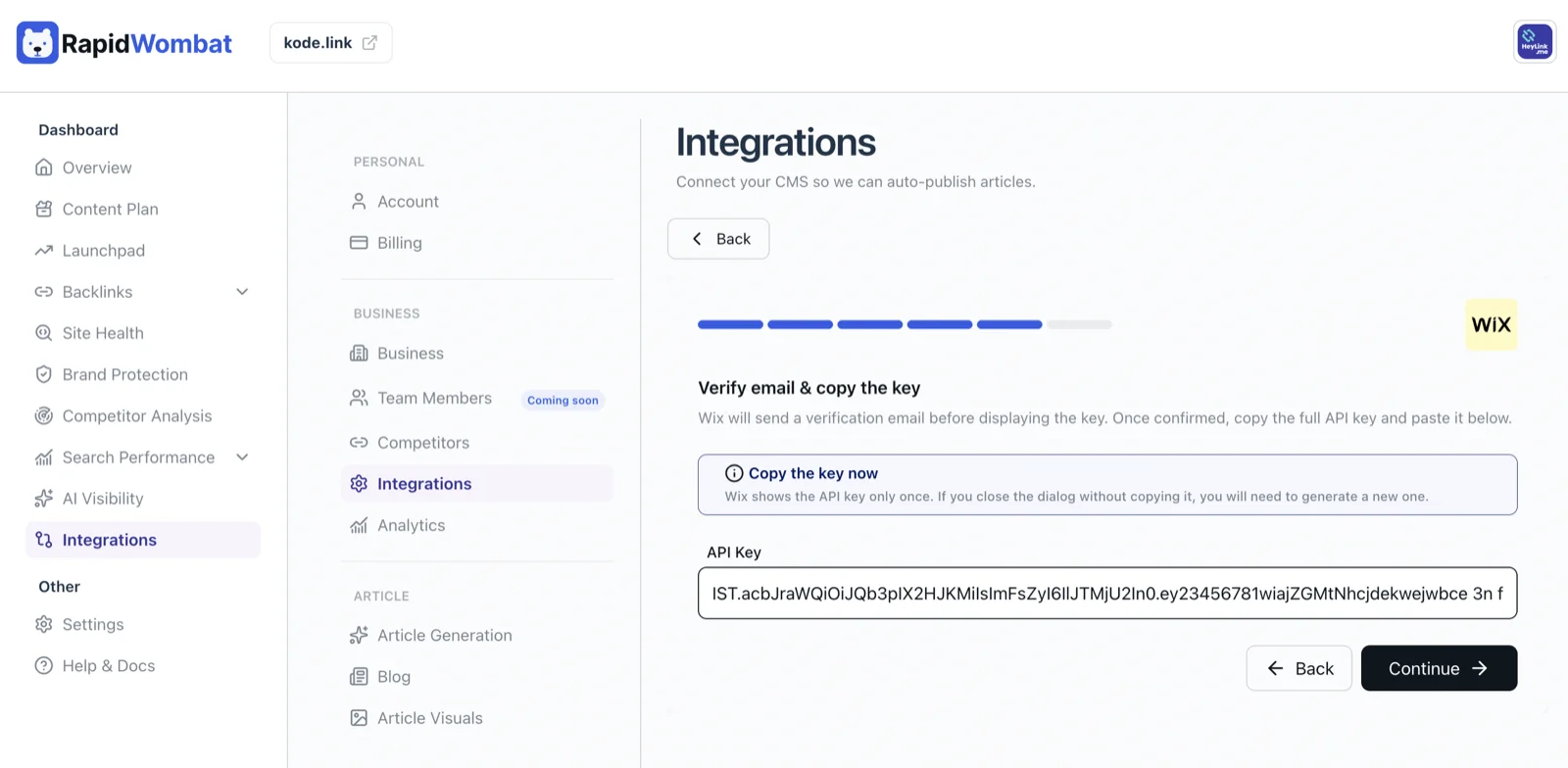Viewport: 1568px width, 768px height.
Task: Click the Search Performance chart icon
Action: coord(43,457)
